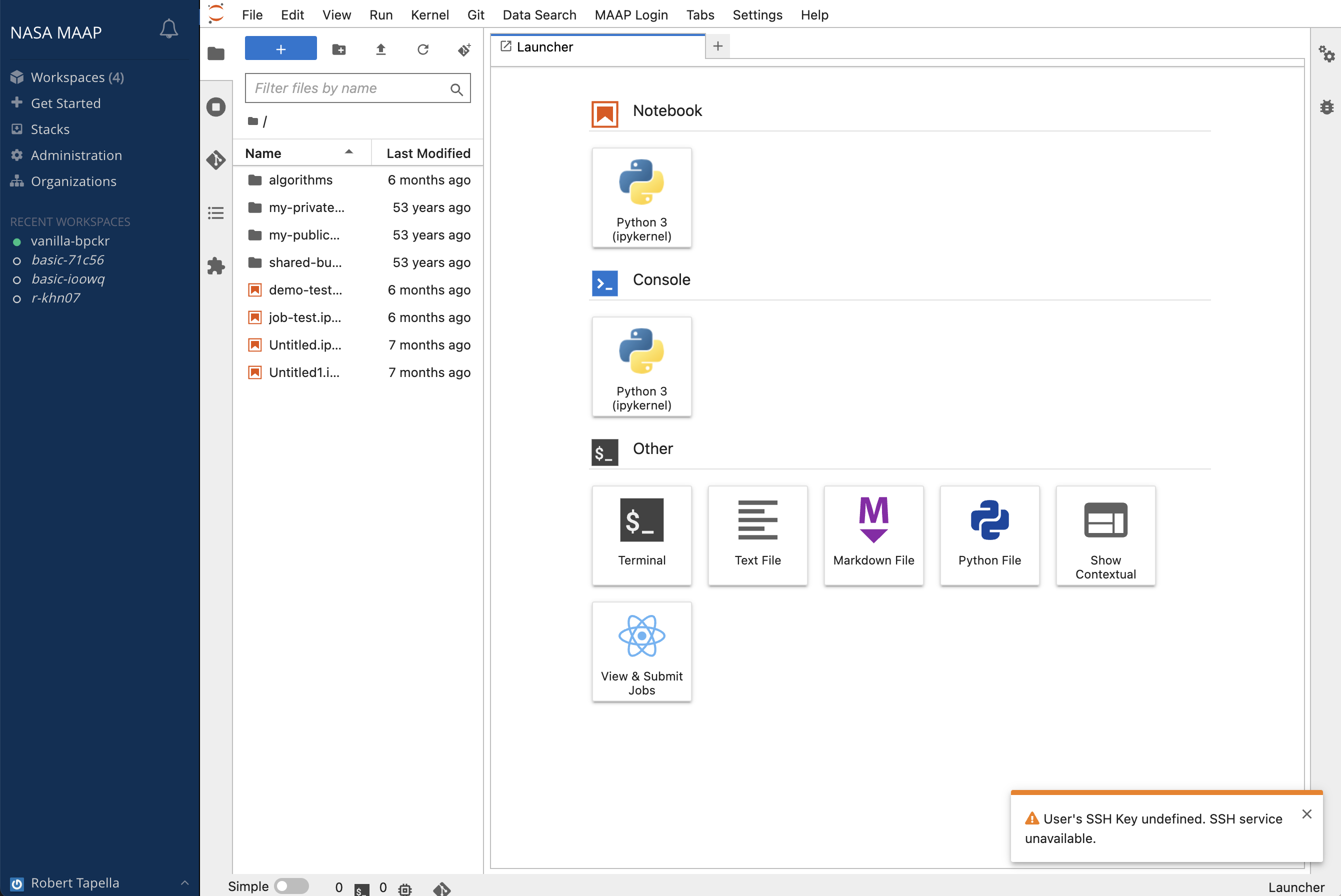Screen dimensions: 1341x896
Task: Select Untitled1 notebook file
Action: [357, 372]
